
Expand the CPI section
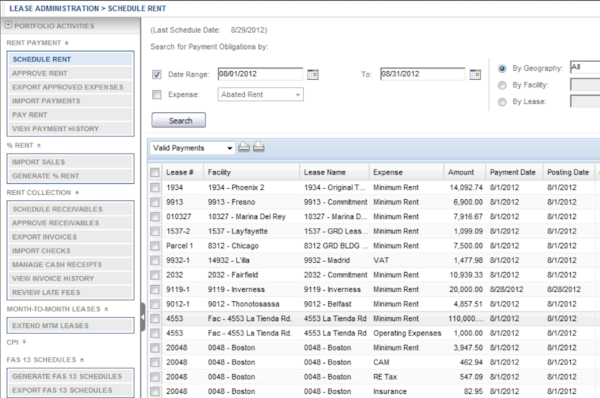click(24, 342)
